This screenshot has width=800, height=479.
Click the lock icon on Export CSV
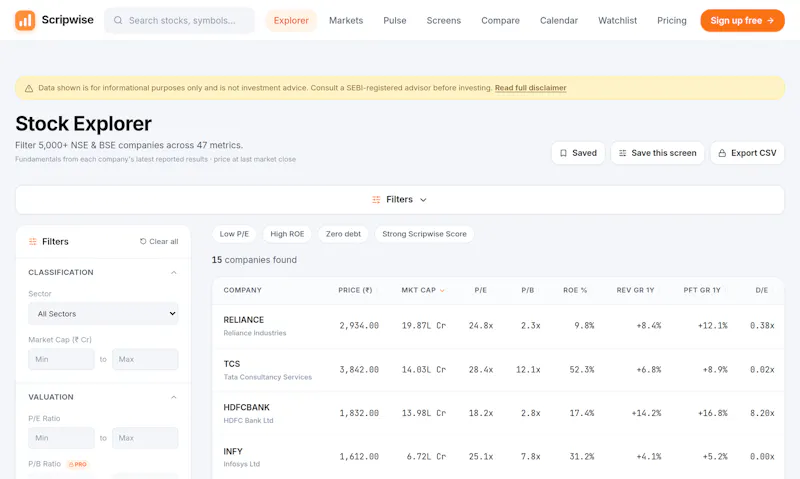[722, 153]
